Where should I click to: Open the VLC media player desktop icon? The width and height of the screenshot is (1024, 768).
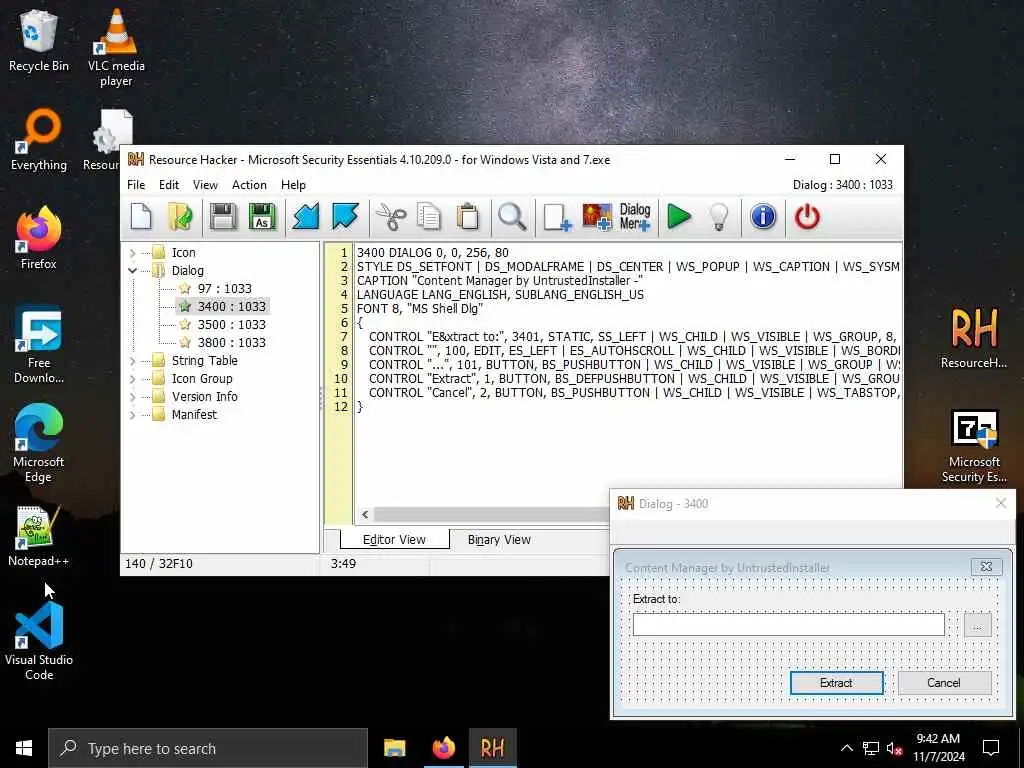116,47
